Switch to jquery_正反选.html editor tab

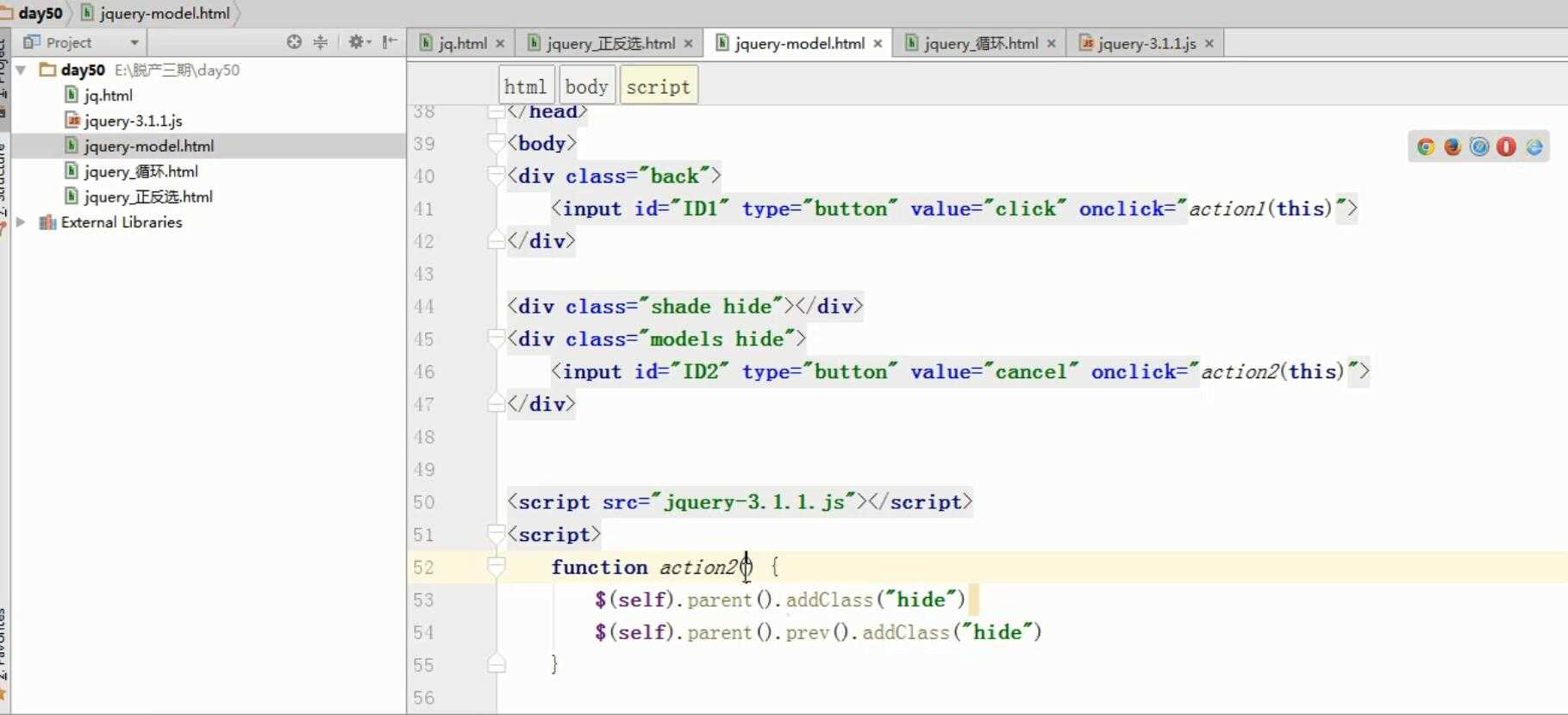[x=610, y=43]
